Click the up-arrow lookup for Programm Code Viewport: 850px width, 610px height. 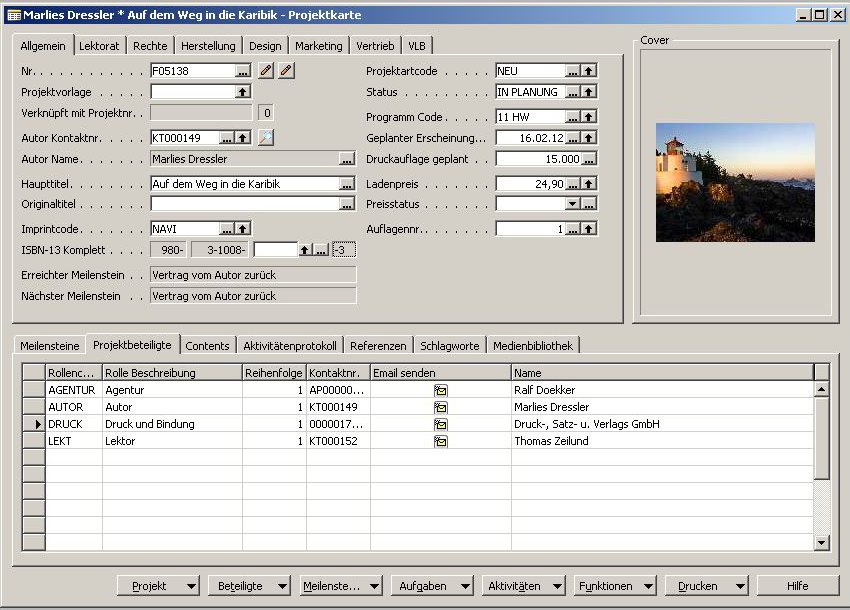coord(589,117)
